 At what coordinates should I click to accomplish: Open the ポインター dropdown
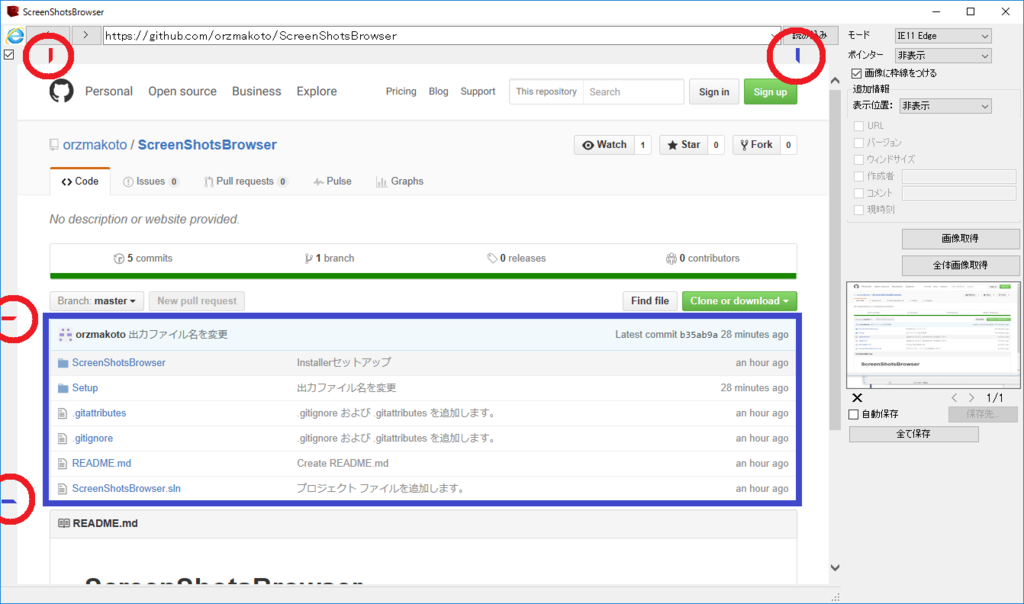943,56
